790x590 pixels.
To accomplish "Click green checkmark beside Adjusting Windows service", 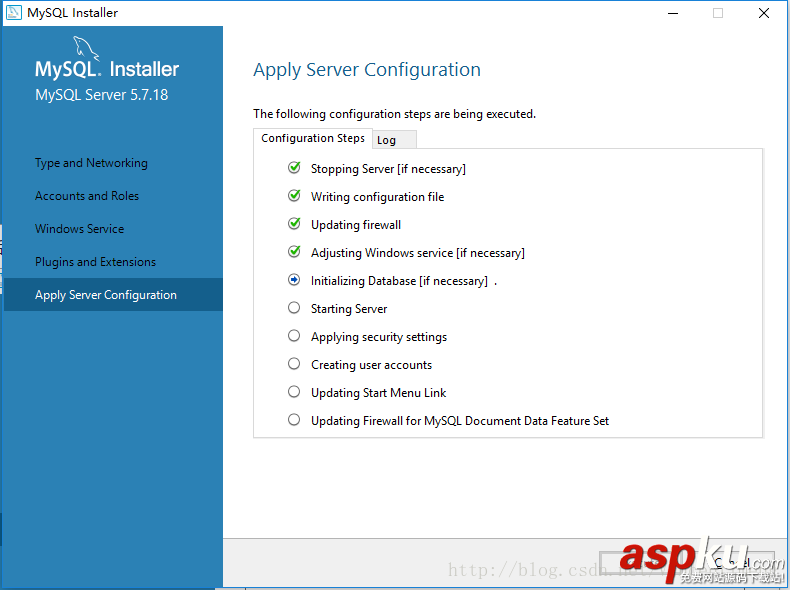I will coord(294,252).
